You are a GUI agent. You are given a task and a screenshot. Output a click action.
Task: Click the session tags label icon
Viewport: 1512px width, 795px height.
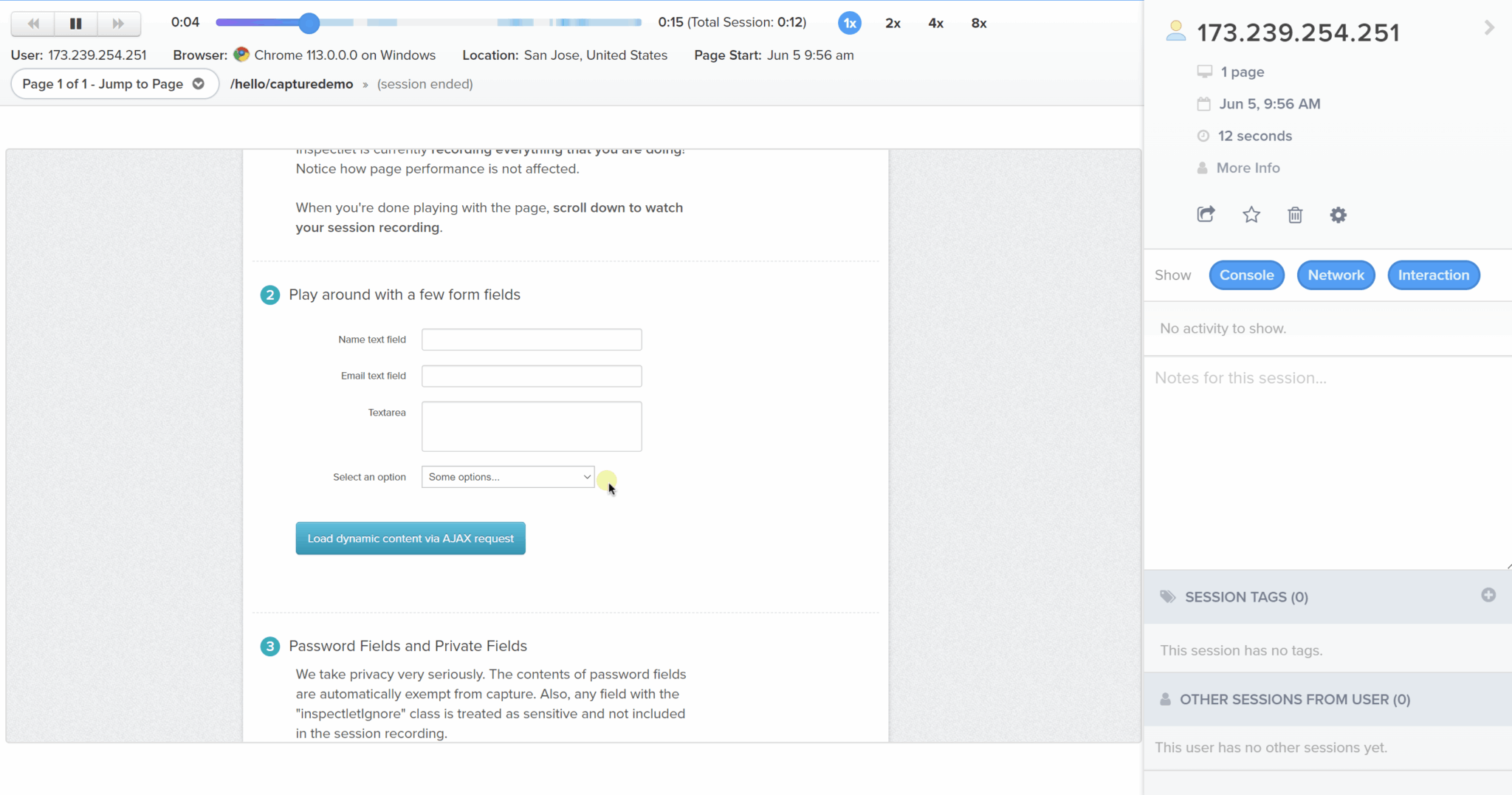pyautogui.click(x=1167, y=596)
